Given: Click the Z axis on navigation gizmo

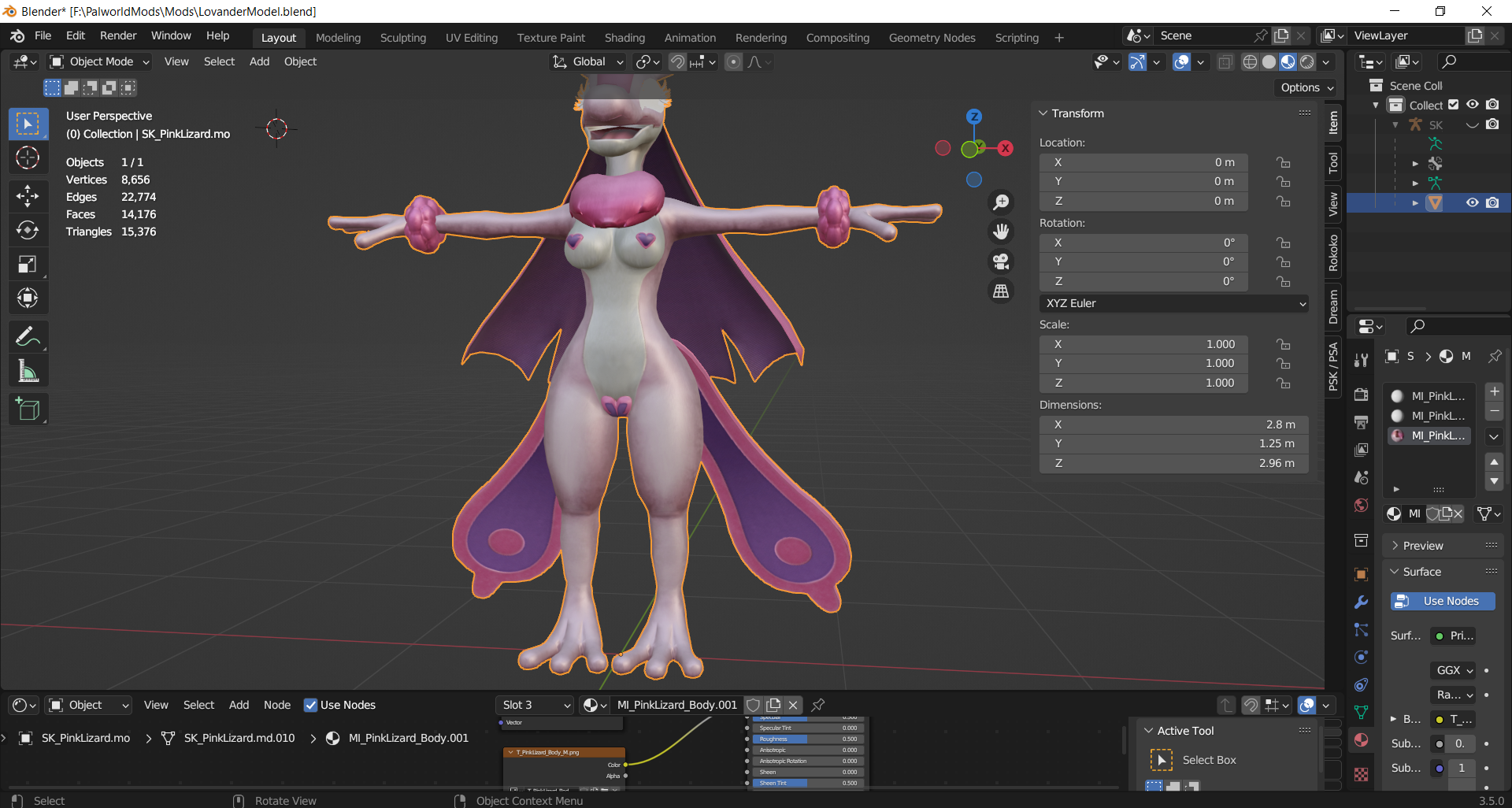Looking at the screenshot, I should tap(974, 117).
